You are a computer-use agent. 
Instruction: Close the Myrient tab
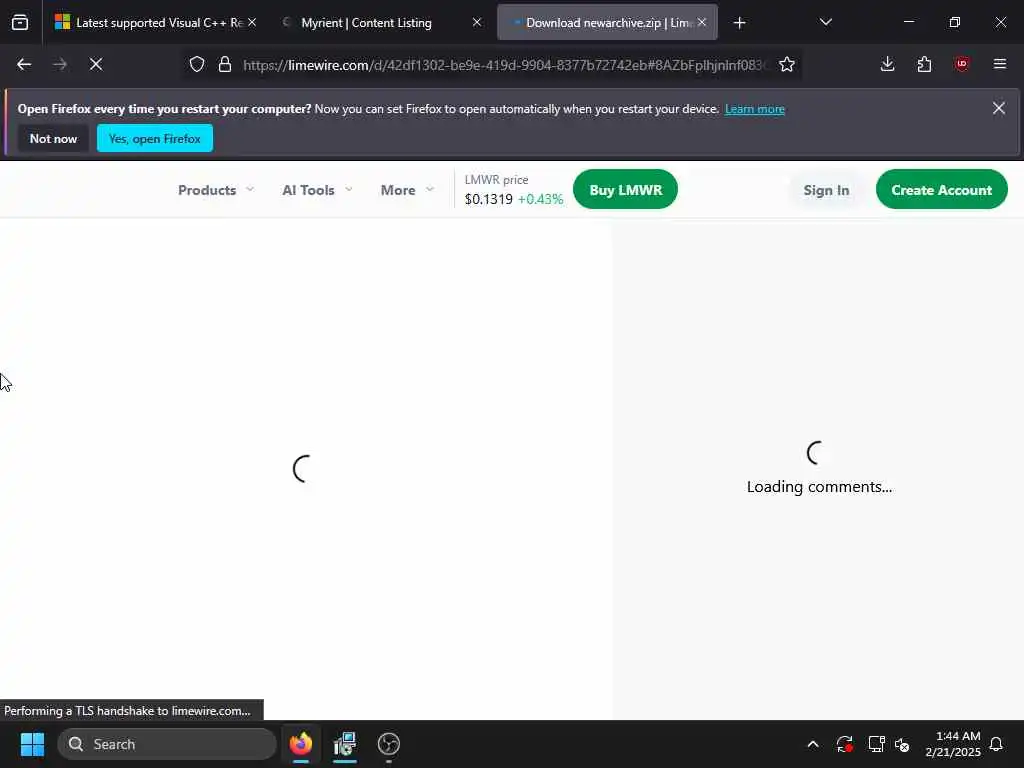[x=477, y=22]
